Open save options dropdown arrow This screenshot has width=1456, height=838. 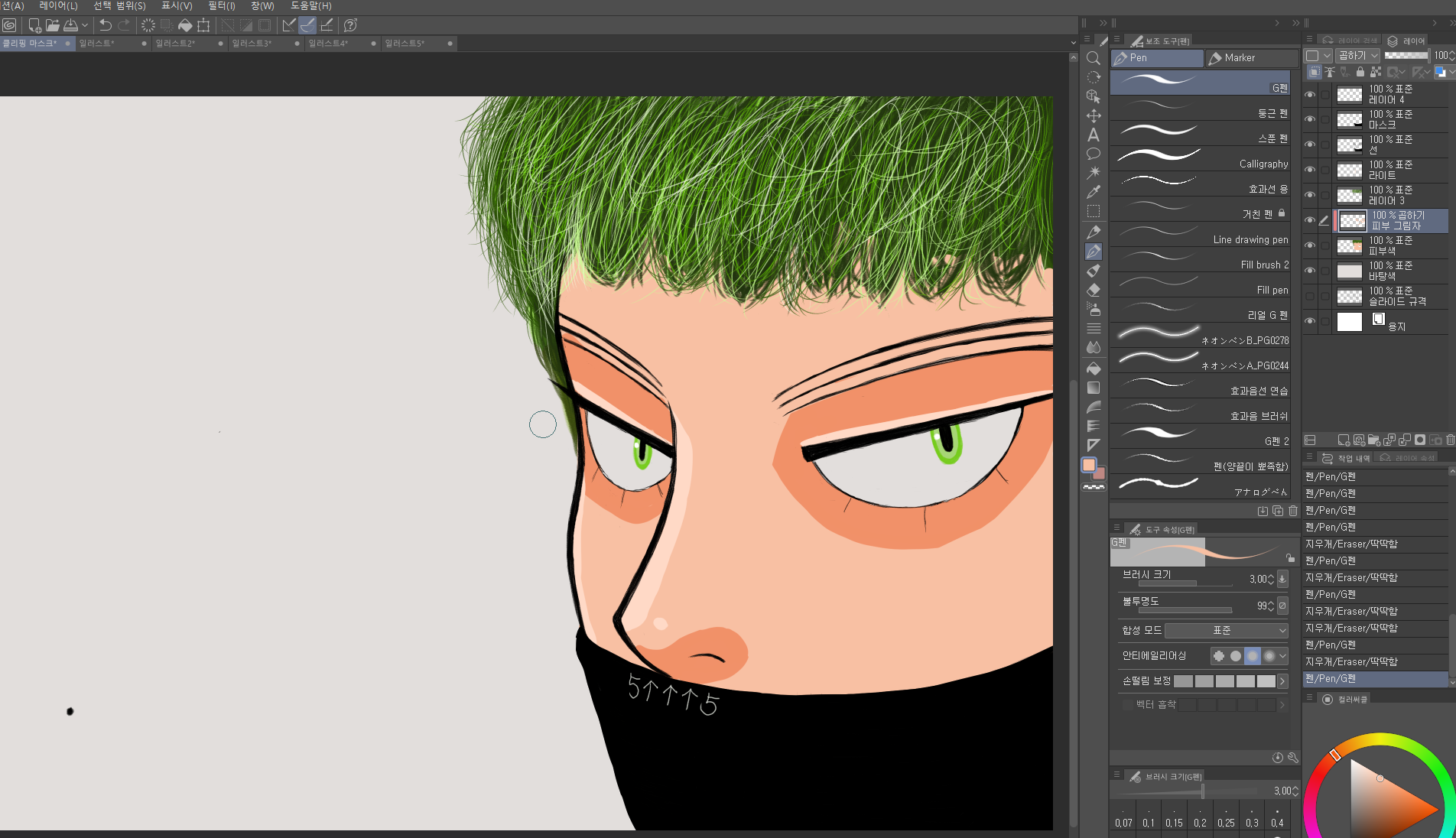[85, 25]
